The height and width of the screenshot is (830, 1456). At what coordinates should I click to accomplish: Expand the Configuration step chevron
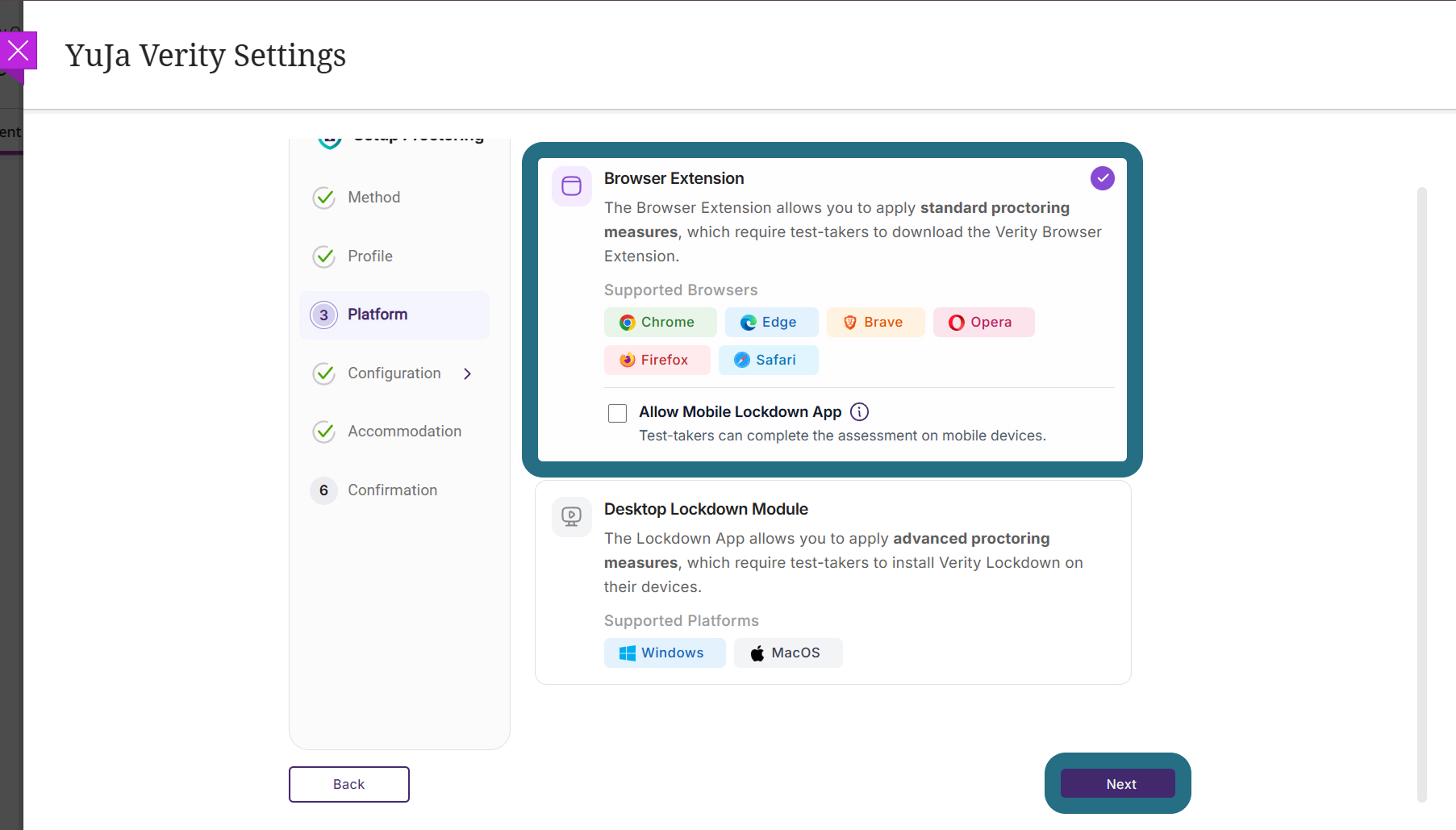pos(467,373)
